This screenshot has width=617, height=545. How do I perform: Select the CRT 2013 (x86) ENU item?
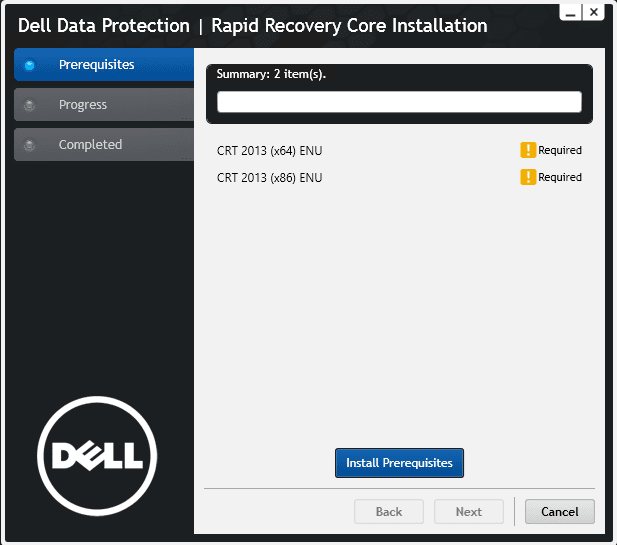(270, 178)
